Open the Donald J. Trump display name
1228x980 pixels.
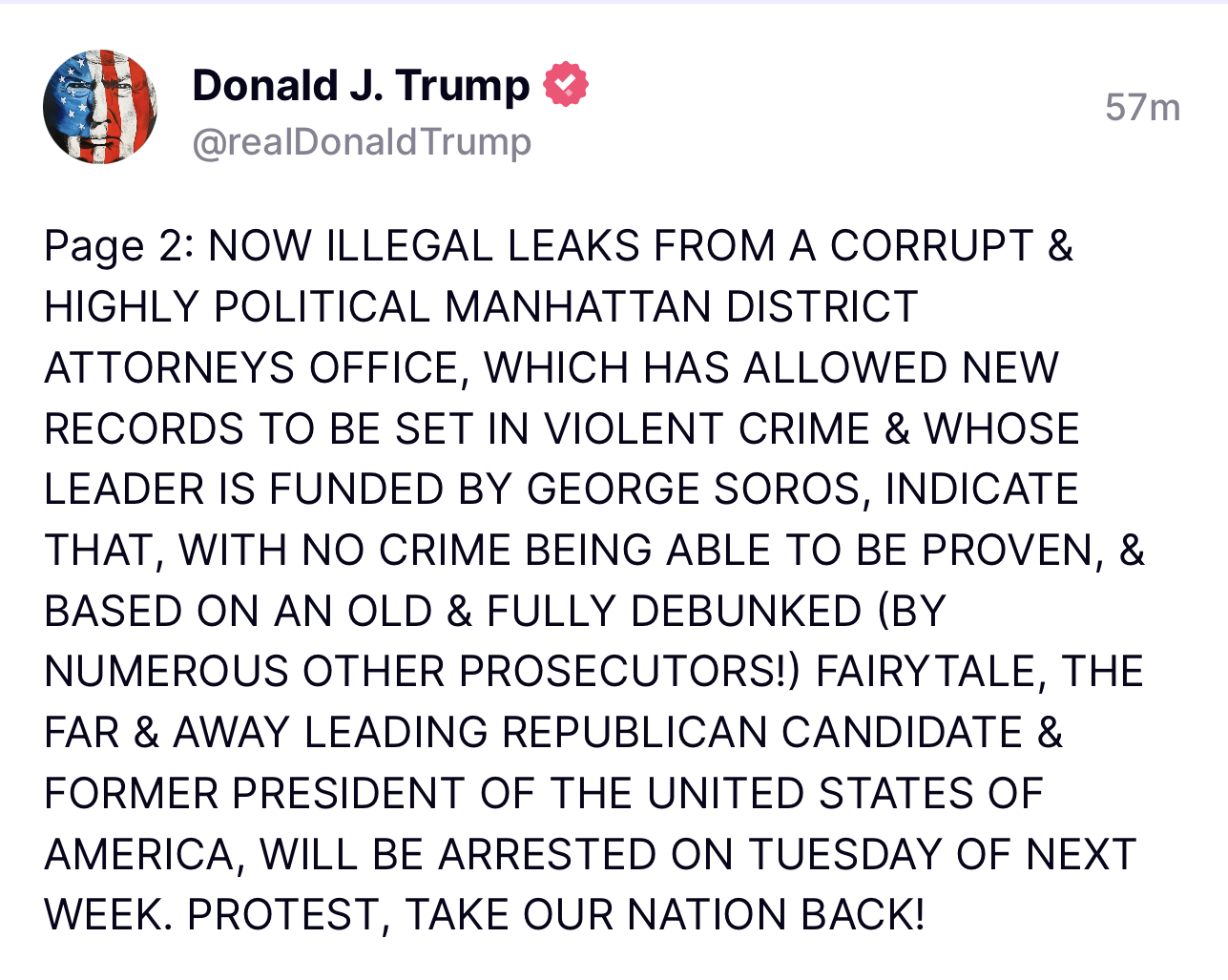361,85
